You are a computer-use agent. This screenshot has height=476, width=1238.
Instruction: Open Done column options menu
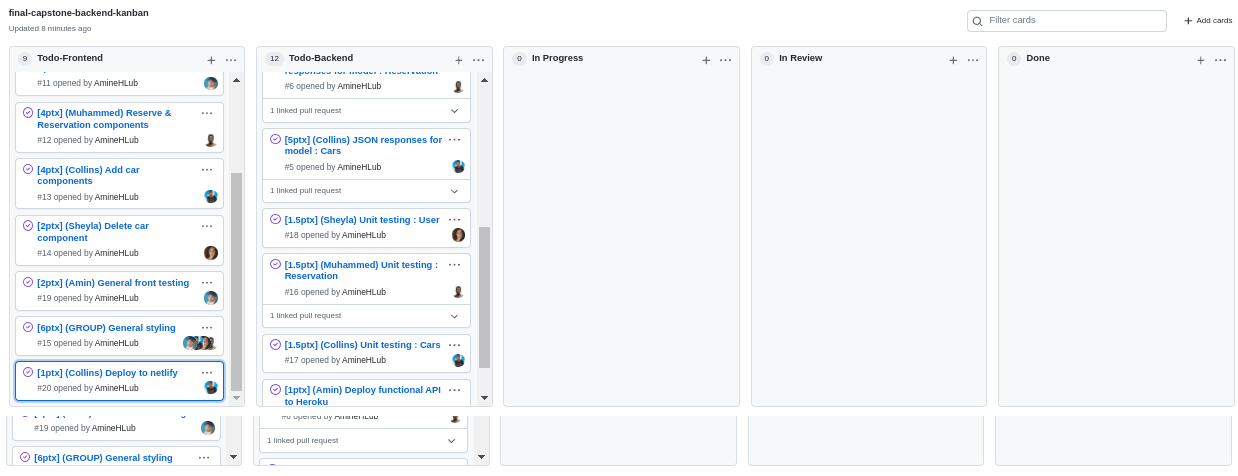click(1221, 60)
